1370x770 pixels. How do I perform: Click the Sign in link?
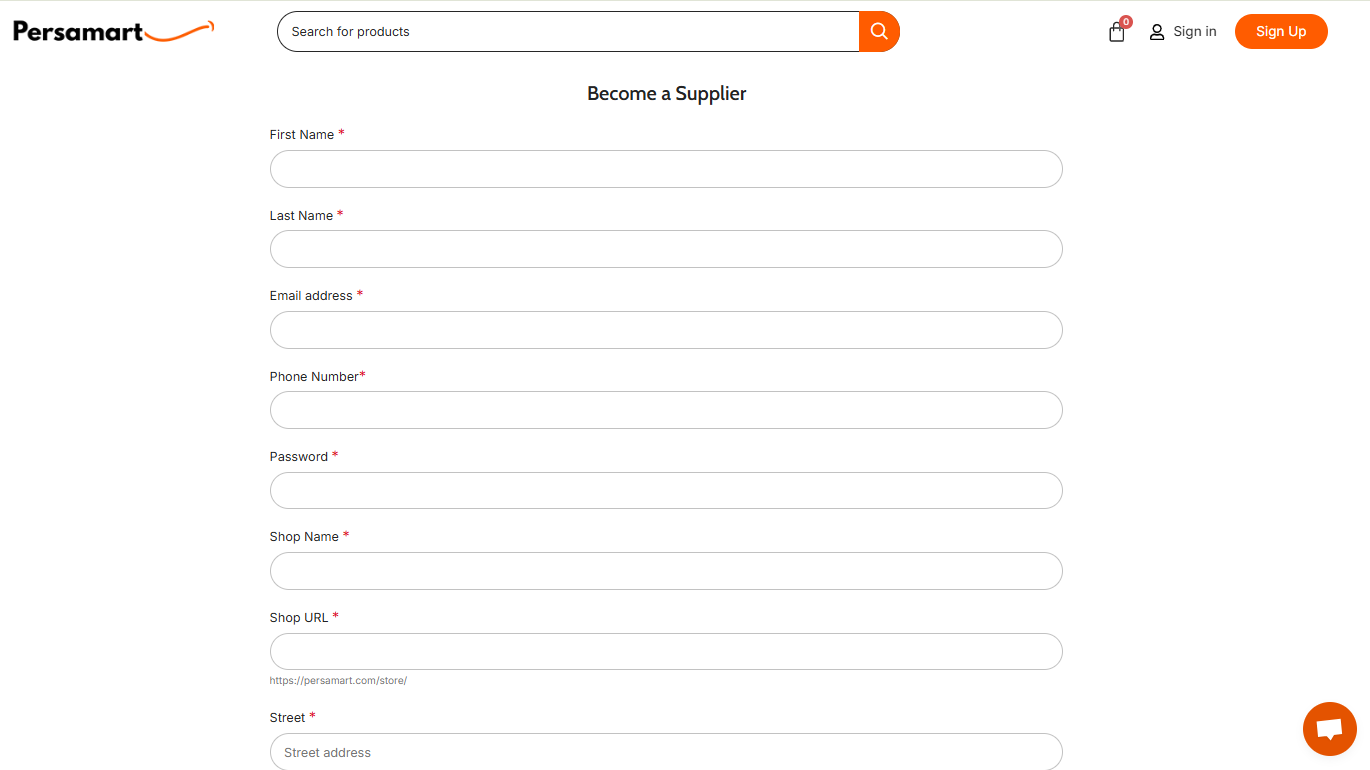coord(1194,32)
